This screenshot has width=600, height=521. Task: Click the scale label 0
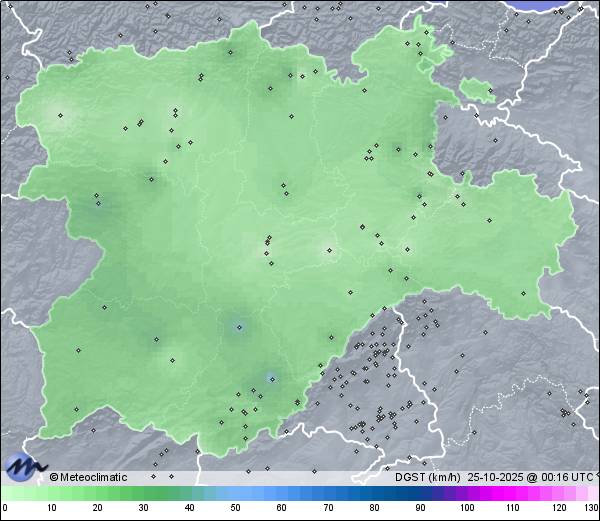(x=5, y=508)
